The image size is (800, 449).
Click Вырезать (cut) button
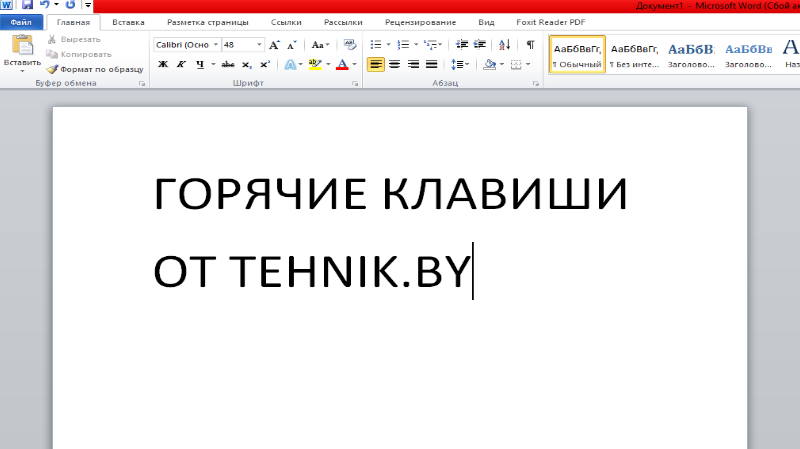click(74, 39)
